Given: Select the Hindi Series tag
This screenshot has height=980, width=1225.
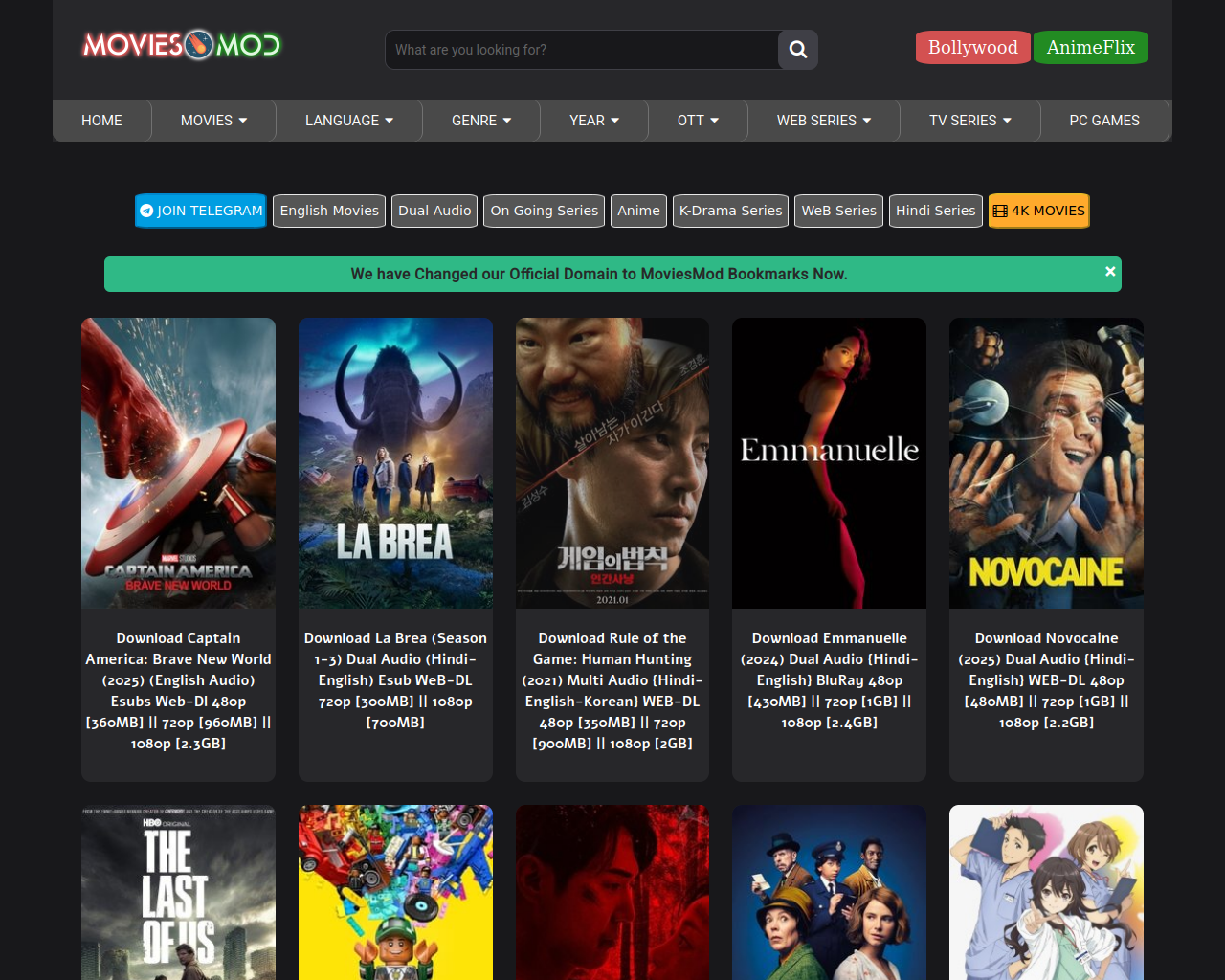Looking at the screenshot, I should 935,211.
